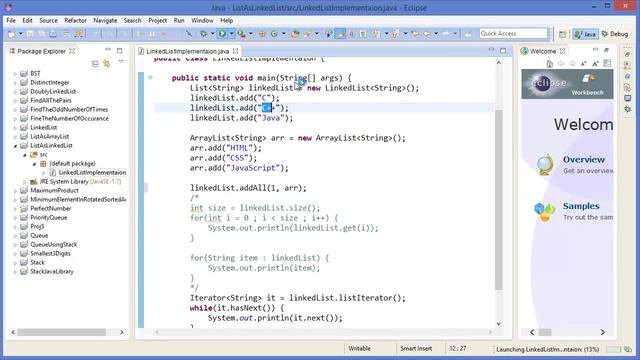The height and width of the screenshot is (360, 640).
Task: Minimize the Package Explorer view
Action: tap(108, 50)
